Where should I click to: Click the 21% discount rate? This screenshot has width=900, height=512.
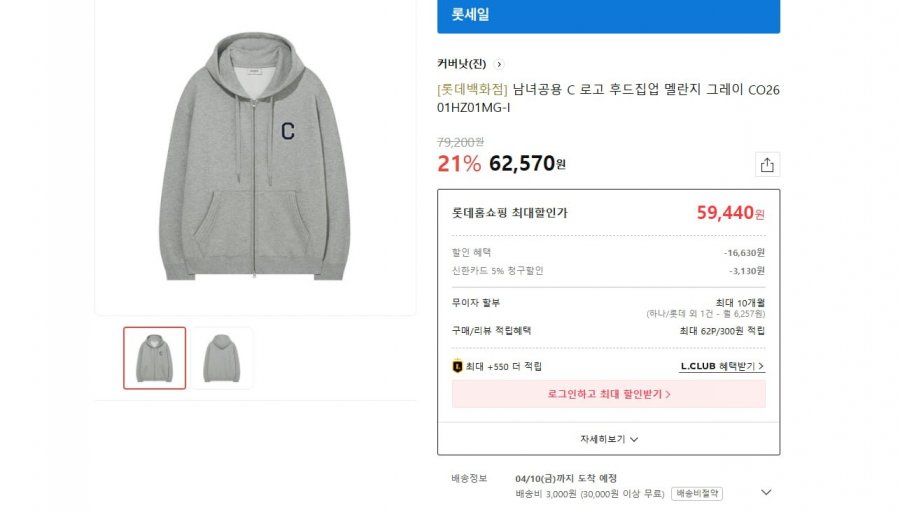click(459, 163)
